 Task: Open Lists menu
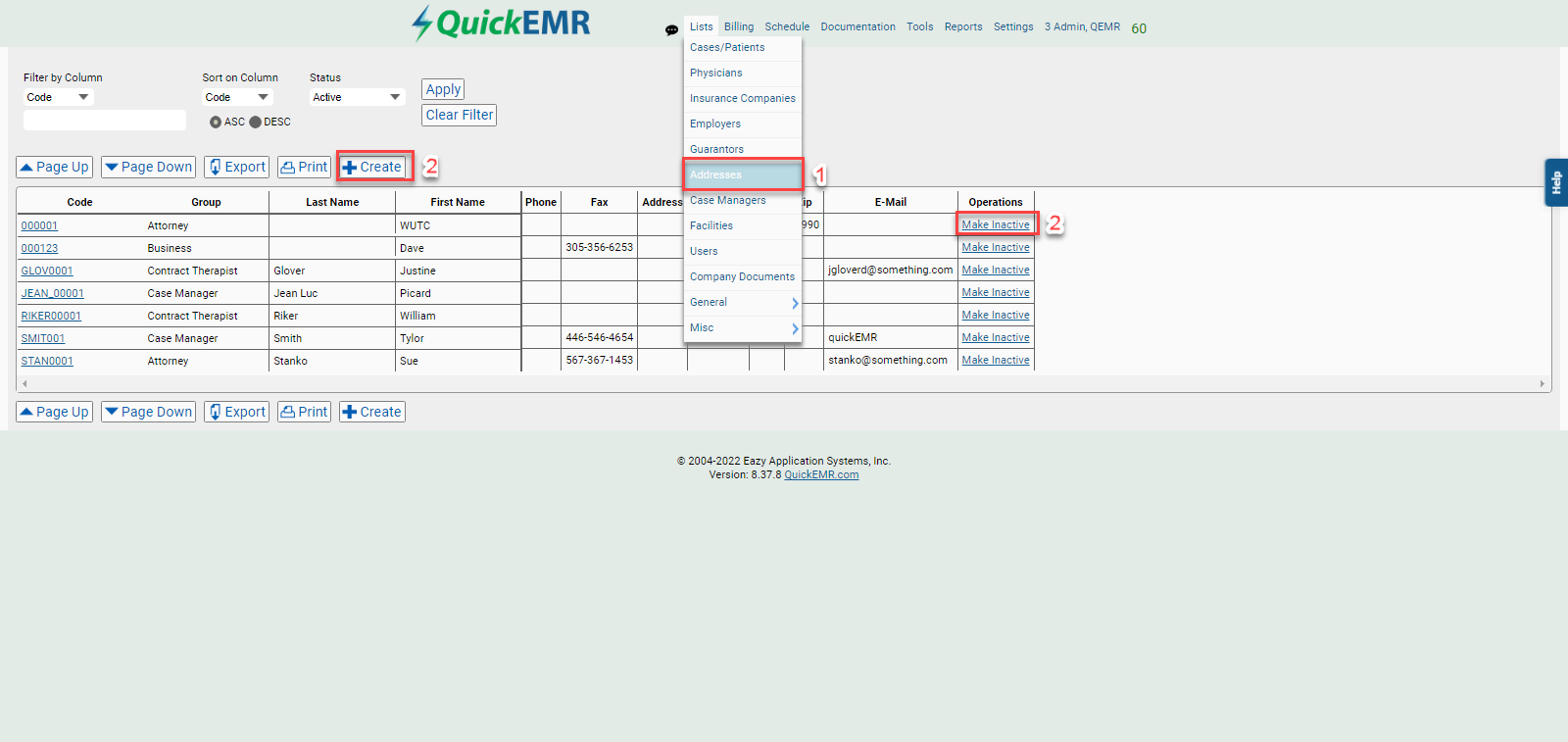pos(702,26)
